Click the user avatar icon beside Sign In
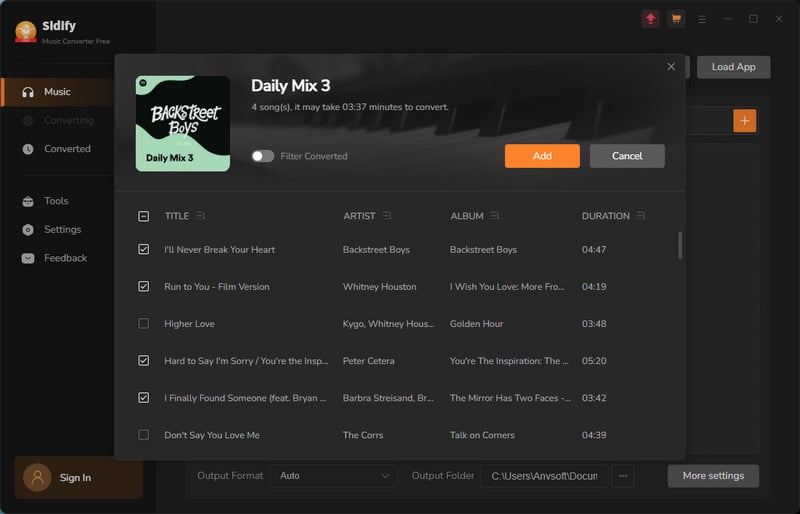Viewport: 800px width, 514px height. click(37, 477)
